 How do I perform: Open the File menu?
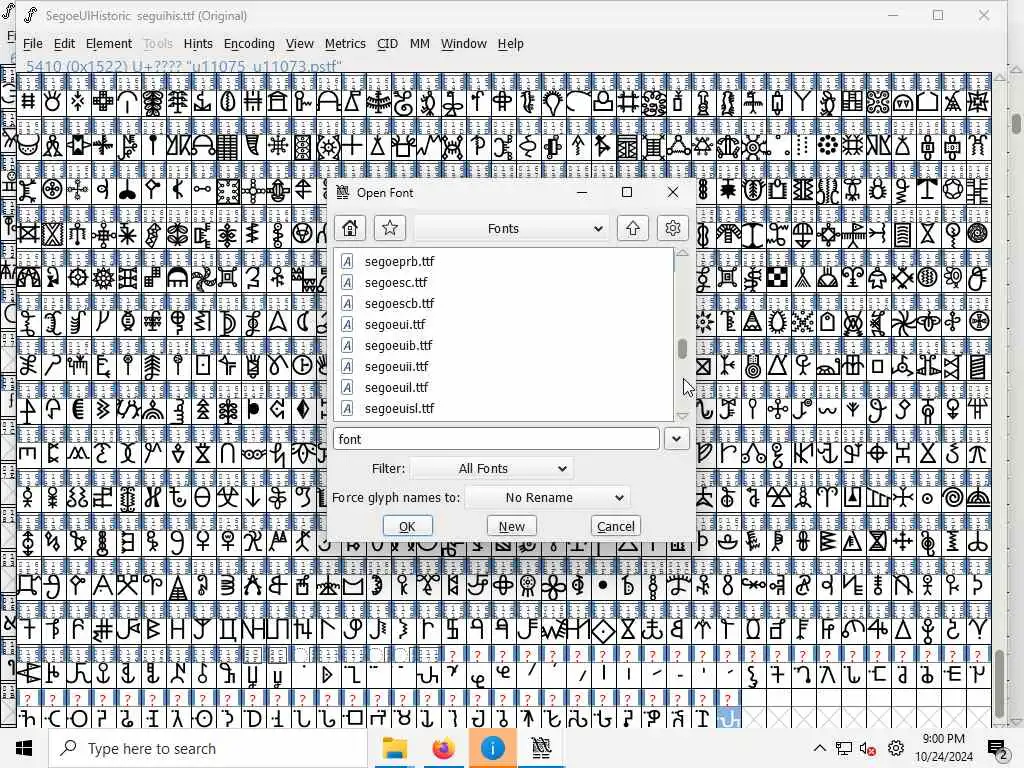(x=33, y=44)
